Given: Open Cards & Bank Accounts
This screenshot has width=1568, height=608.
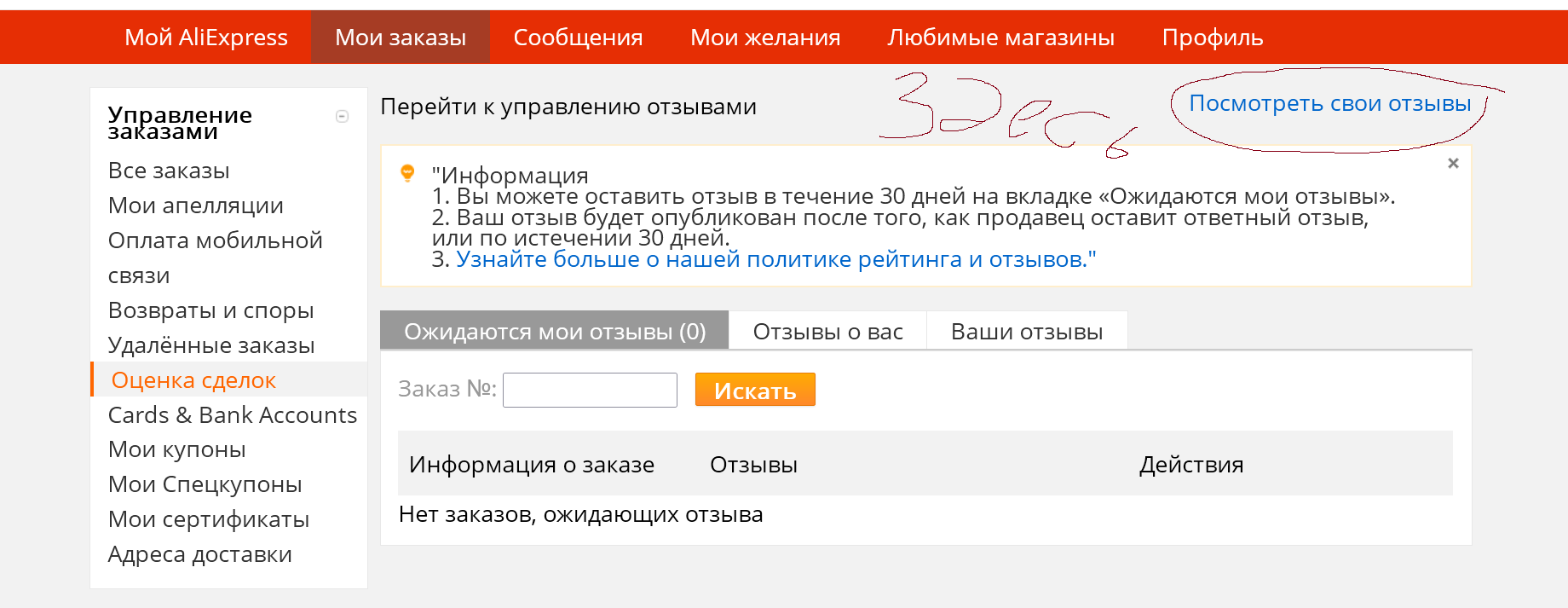Looking at the screenshot, I should [233, 415].
